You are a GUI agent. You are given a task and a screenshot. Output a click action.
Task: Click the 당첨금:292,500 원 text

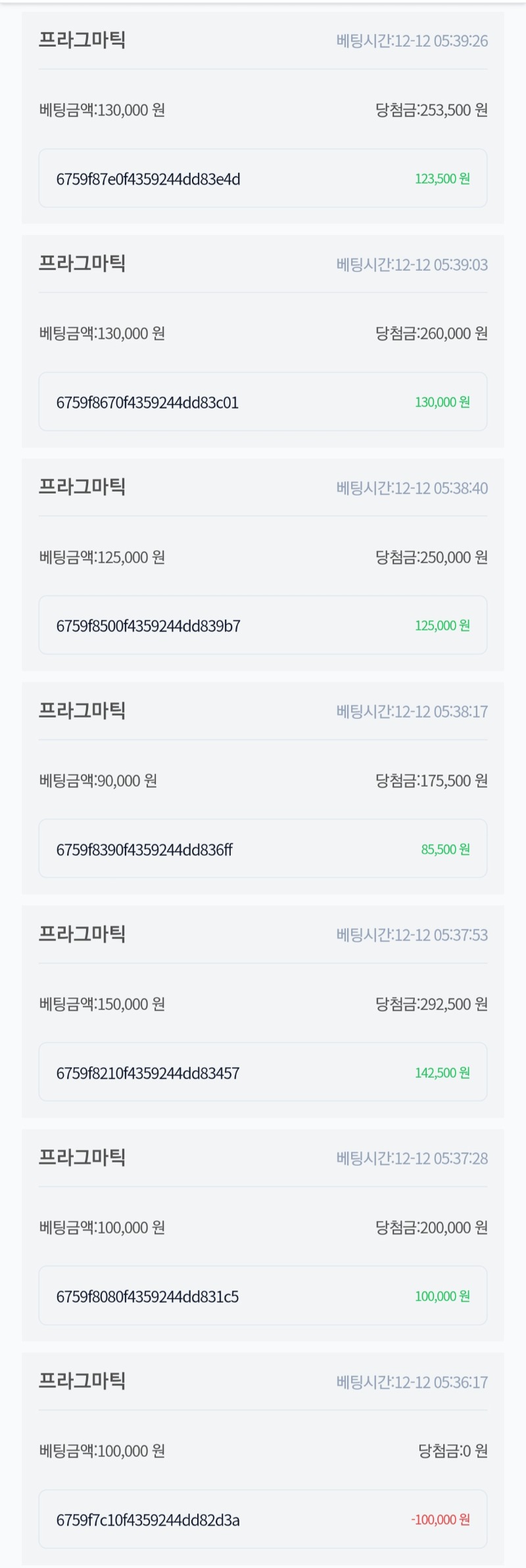coord(431,1004)
